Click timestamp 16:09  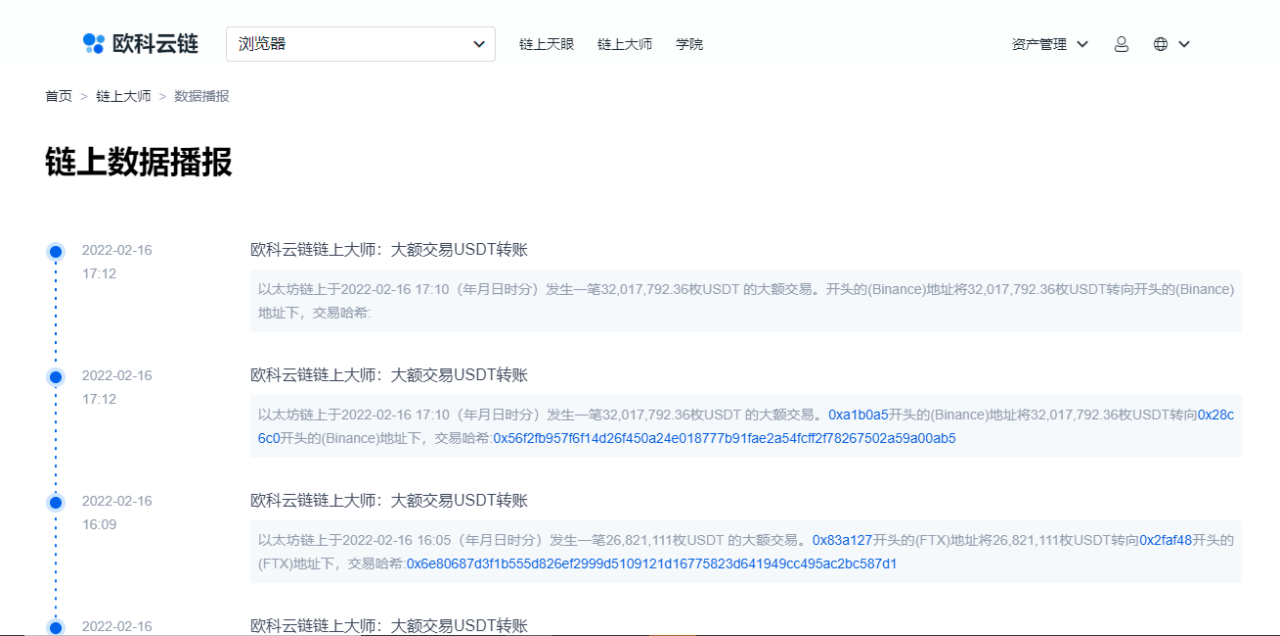99,524
